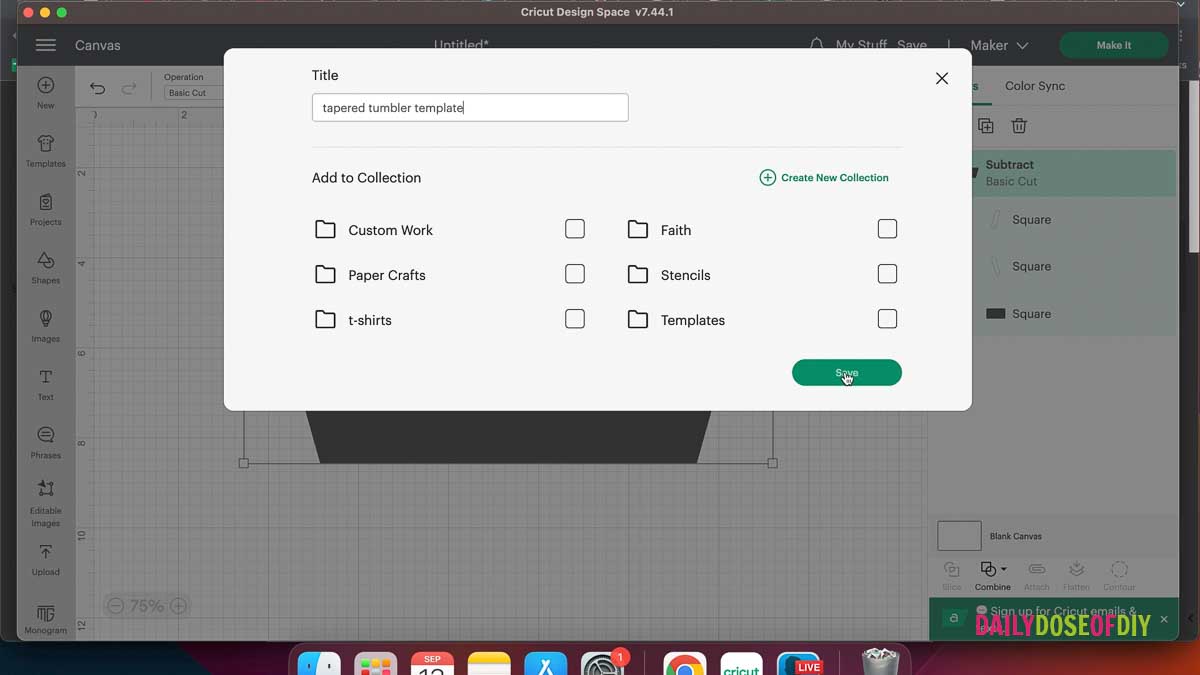The width and height of the screenshot is (1200, 675).
Task: Undo the last action with the arrow
Action: [97, 88]
